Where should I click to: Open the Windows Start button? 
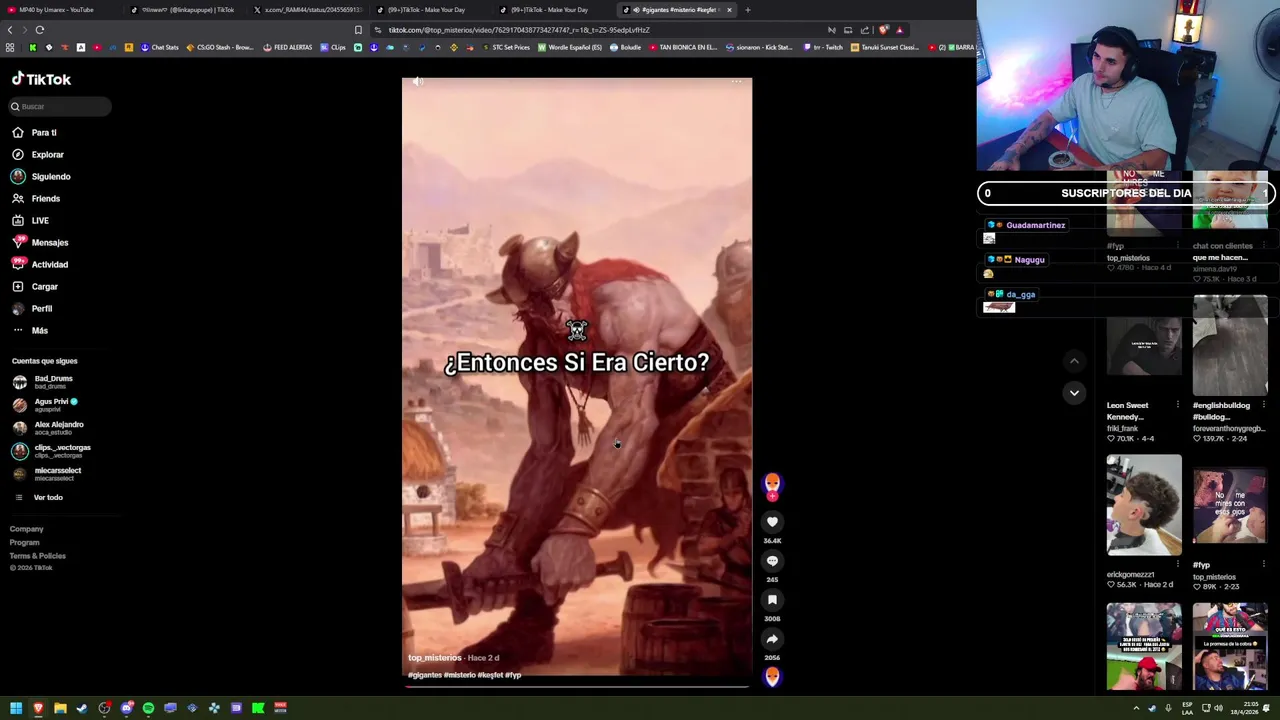(16, 708)
